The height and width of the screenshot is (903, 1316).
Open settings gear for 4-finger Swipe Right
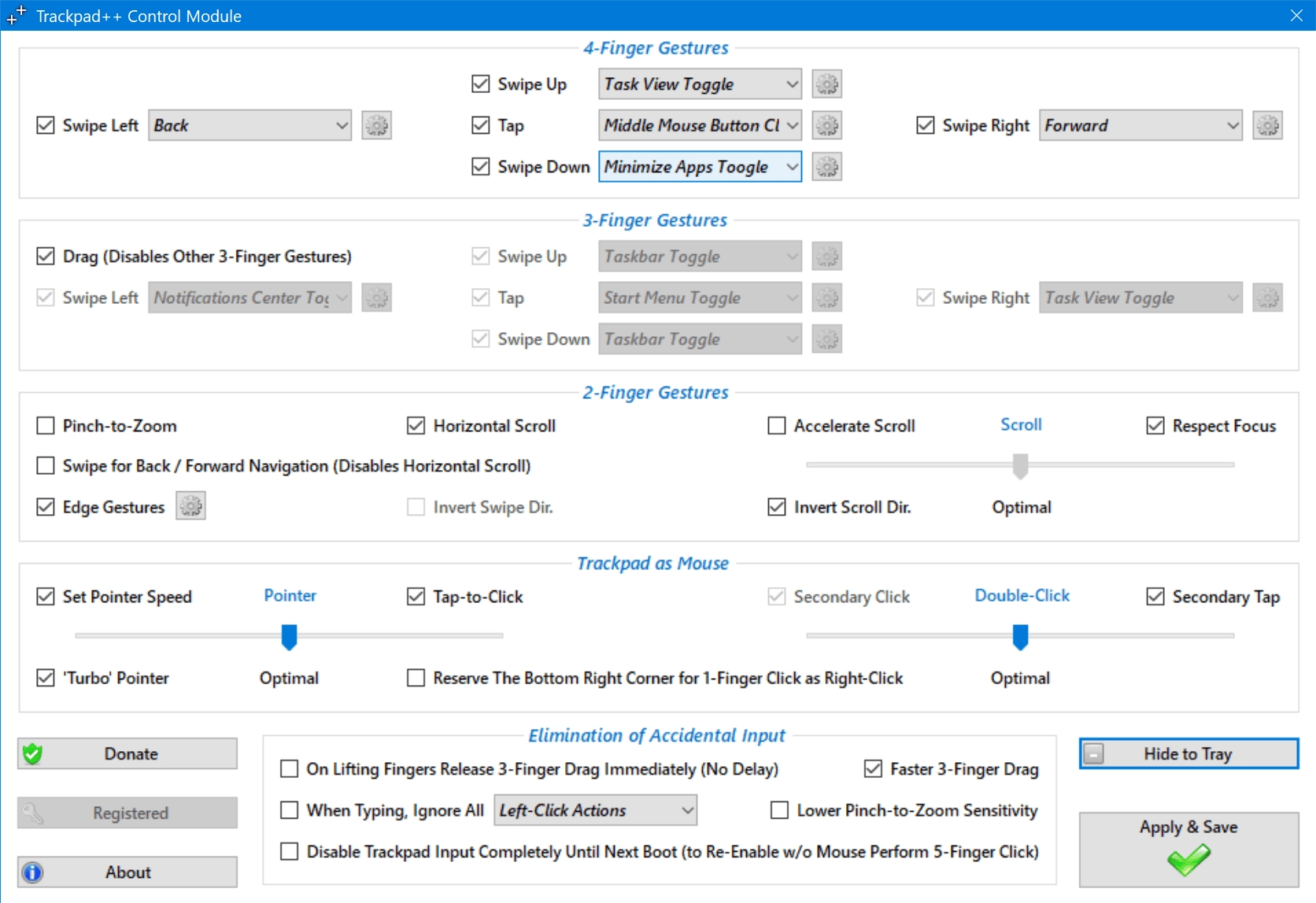tap(1267, 125)
